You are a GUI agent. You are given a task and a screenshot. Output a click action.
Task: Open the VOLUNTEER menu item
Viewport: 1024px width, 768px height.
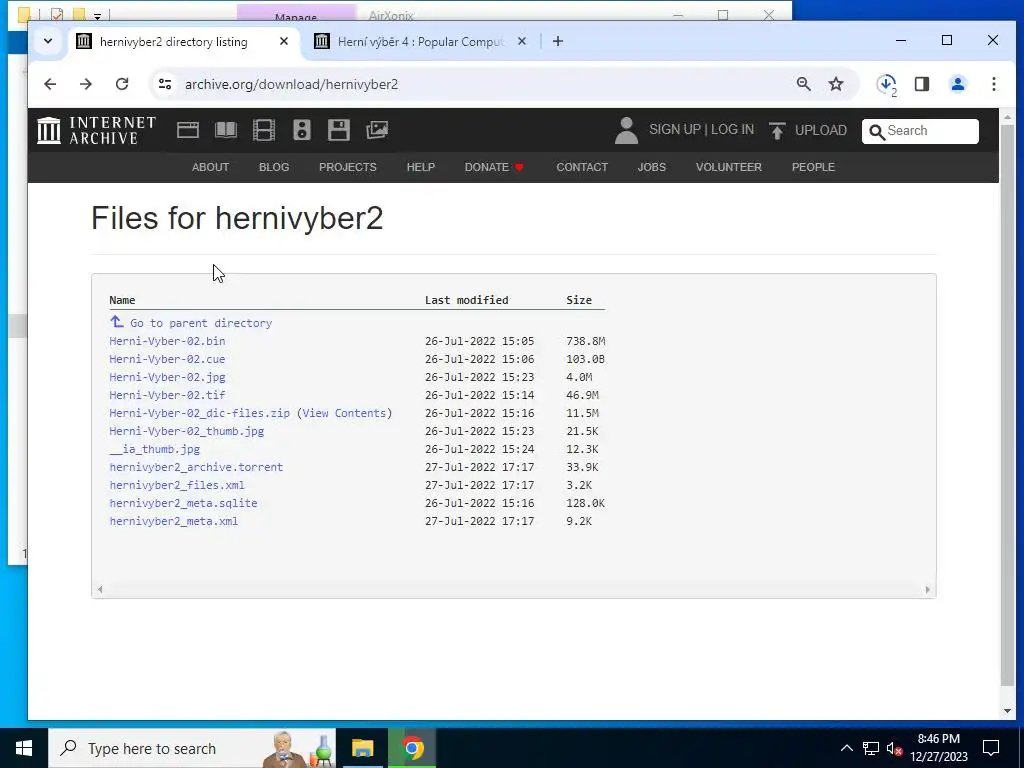tap(729, 167)
